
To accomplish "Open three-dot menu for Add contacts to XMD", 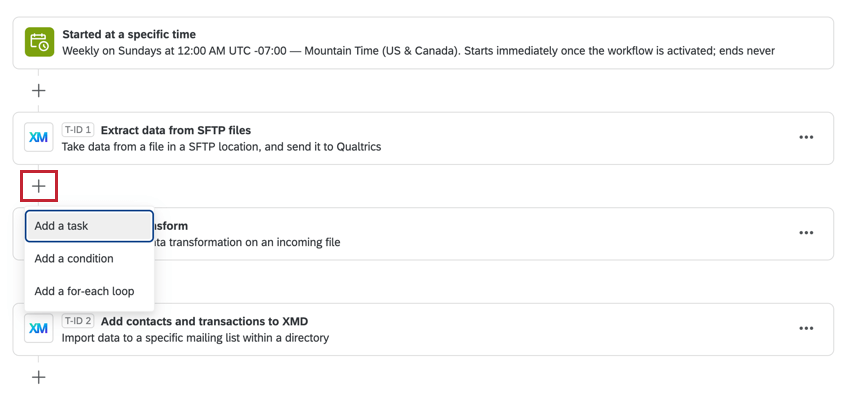I will coord(806,328).
